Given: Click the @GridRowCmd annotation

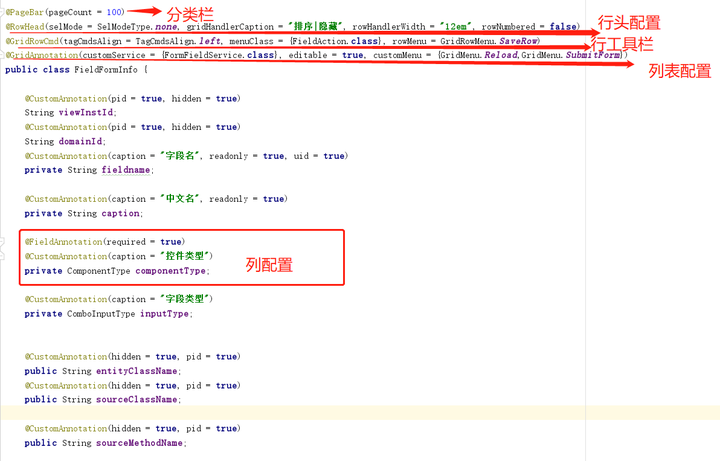Looking at the screenshot, I should (32, 41).
